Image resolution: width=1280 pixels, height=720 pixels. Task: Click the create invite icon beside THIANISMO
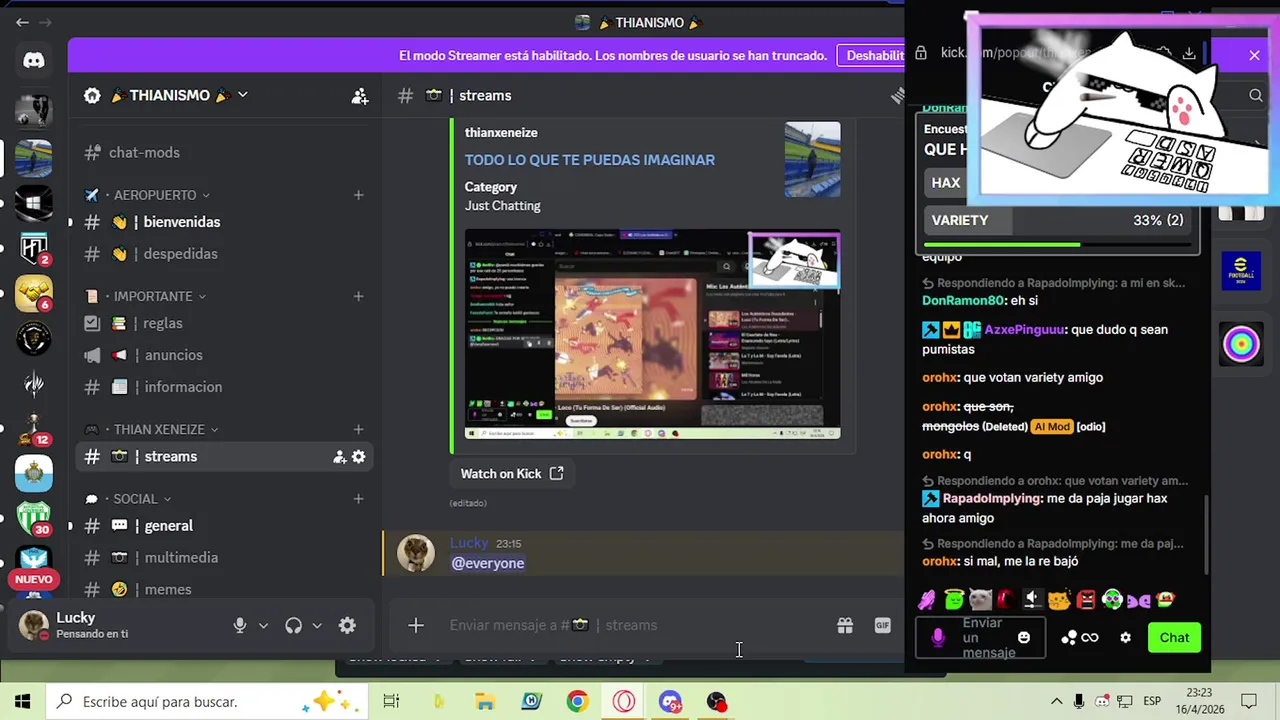point(360,96)
